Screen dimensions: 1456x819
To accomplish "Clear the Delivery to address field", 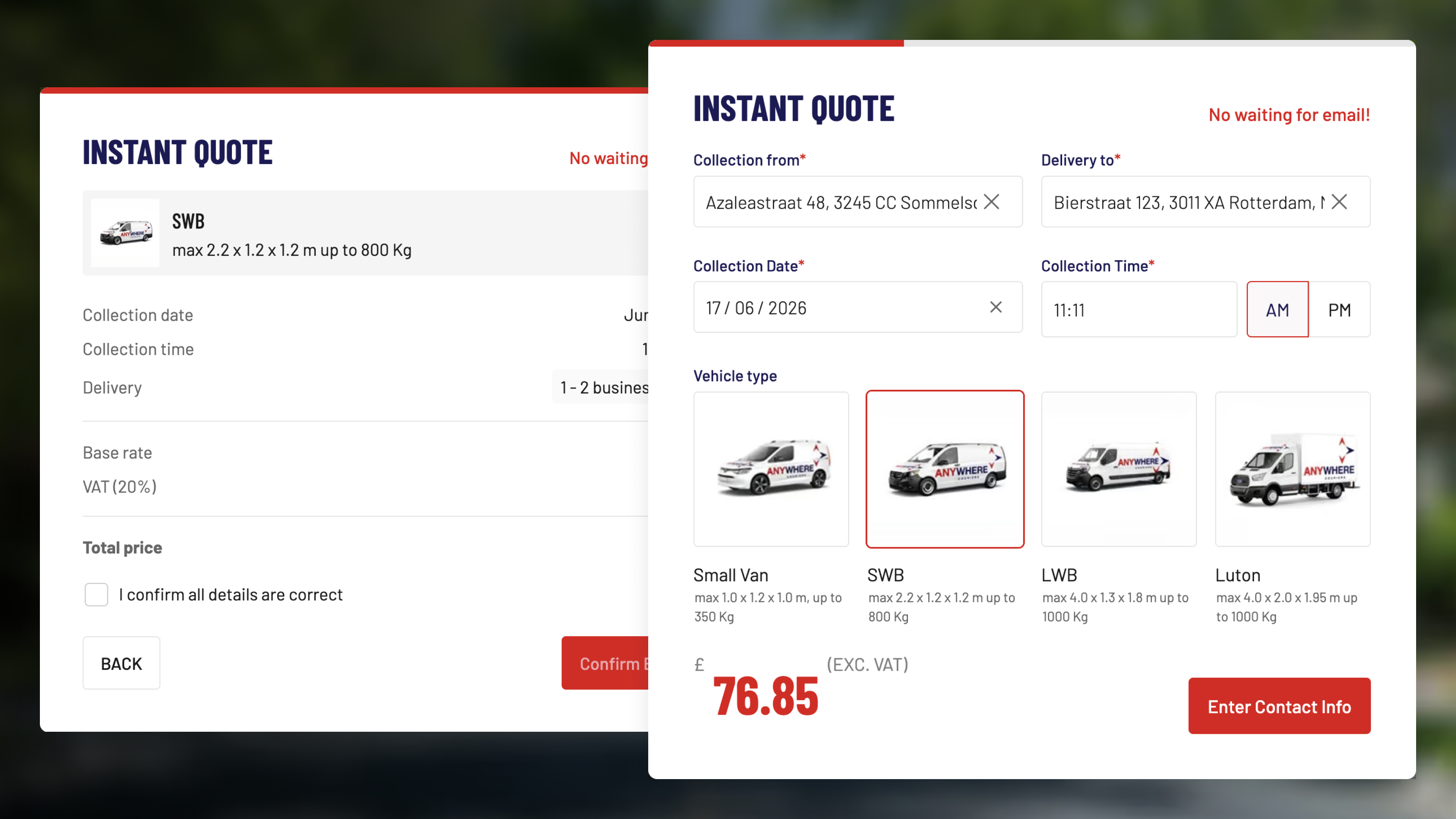I will pyautogui.click(x=1339, y=202).
